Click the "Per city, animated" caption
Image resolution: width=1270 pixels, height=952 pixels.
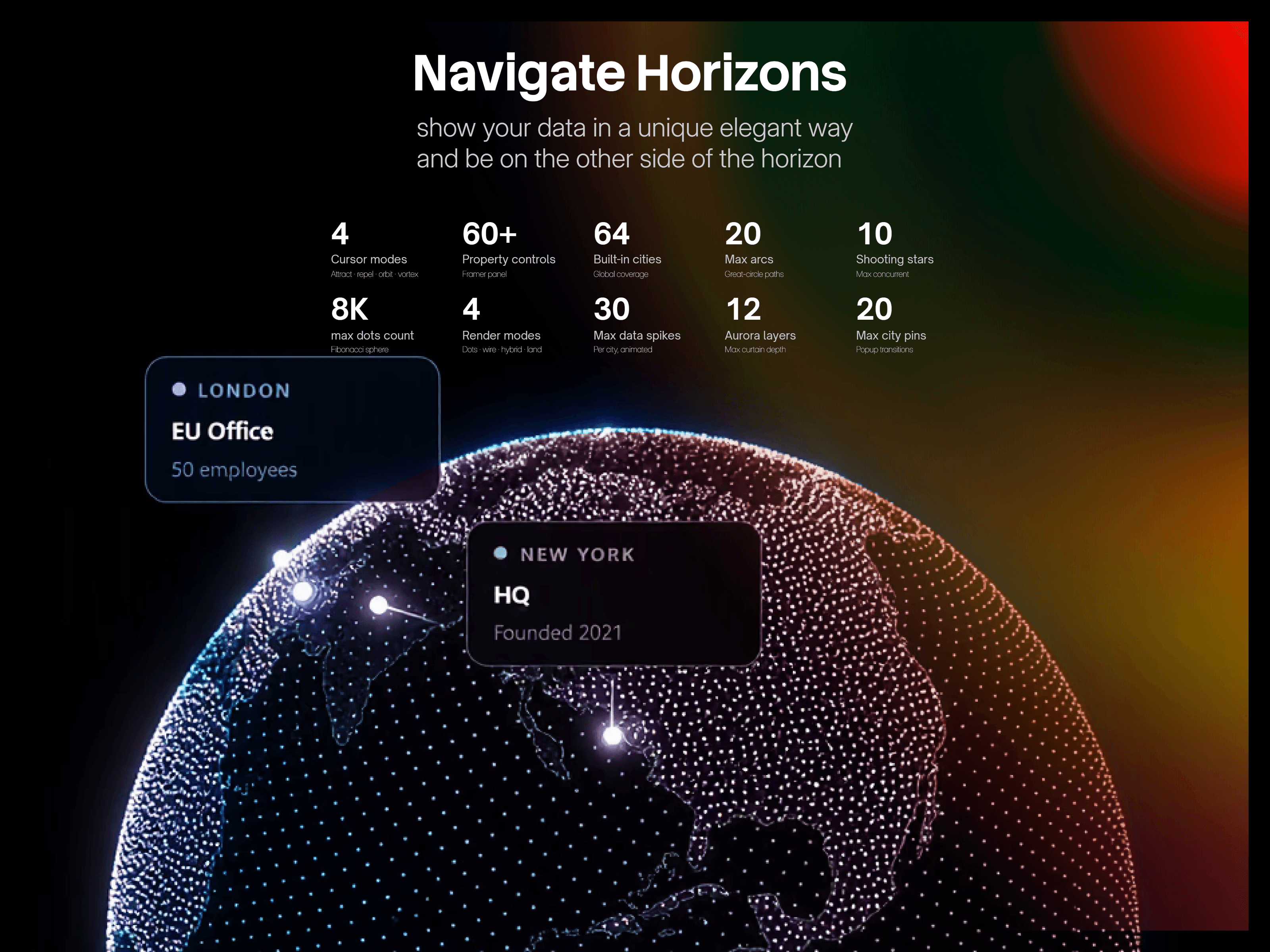[x=622, y=349]
